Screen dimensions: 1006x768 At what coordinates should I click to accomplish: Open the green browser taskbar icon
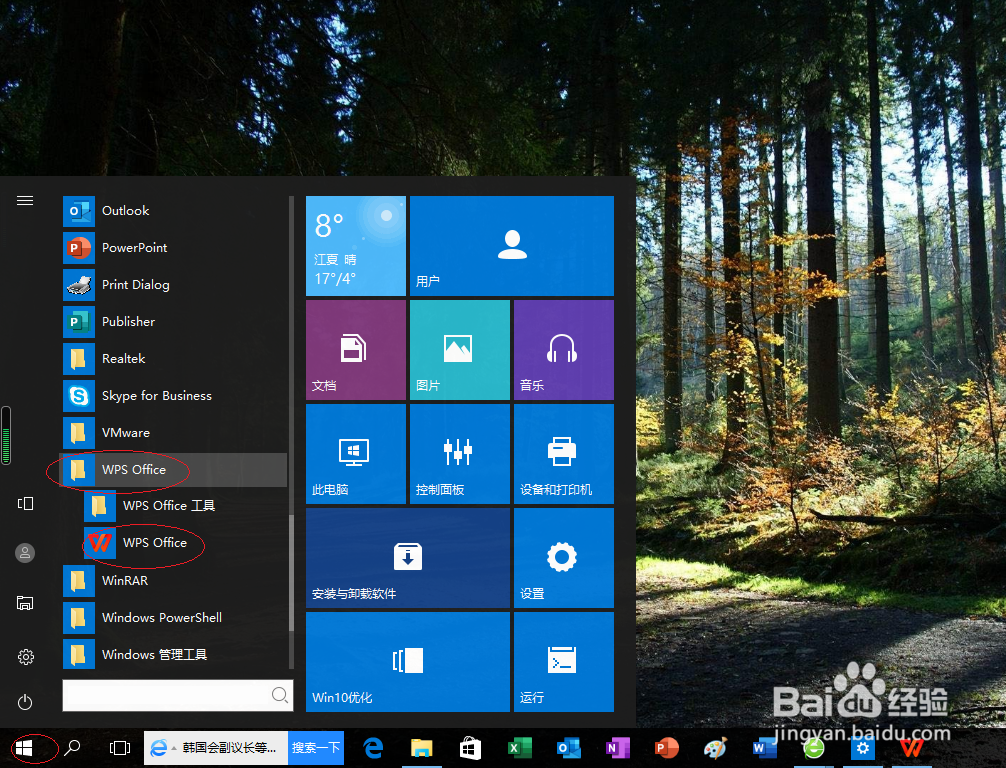click(x=814, y=748)
